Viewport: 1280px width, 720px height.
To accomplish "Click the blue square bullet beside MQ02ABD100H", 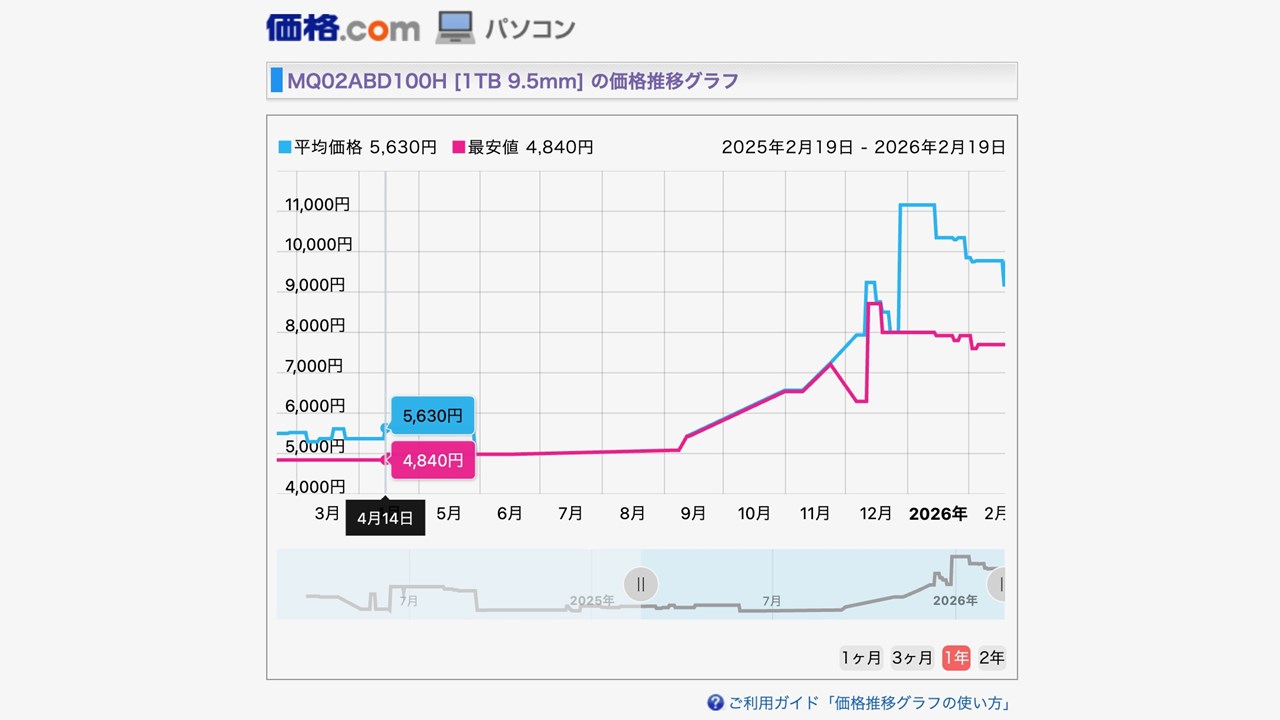I will click(x=277, y=80).
